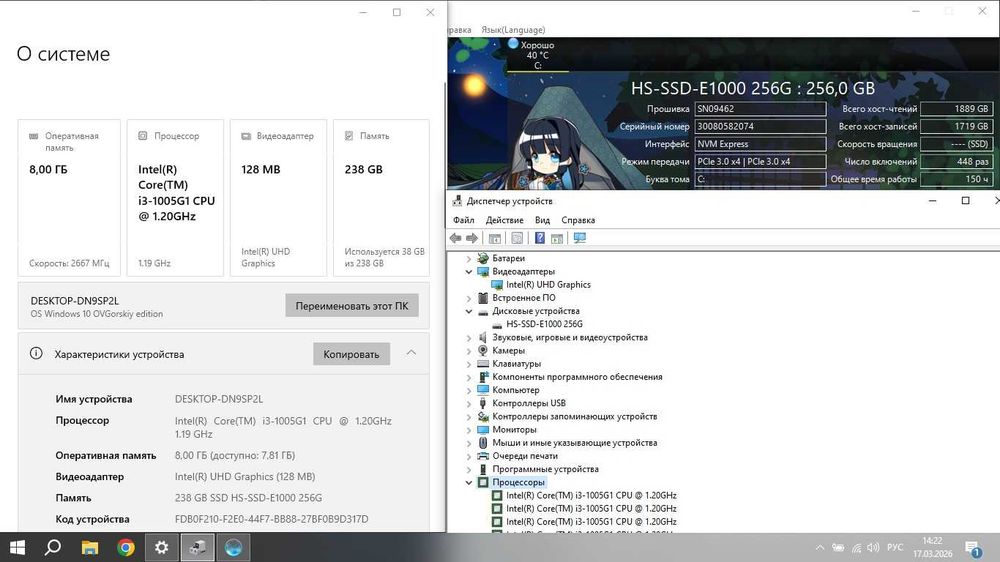Image resolution: width=1000 pixels, height=562 pixels.
Task: Select first i3-1005G1 processor entry
Action: point(591,495)
